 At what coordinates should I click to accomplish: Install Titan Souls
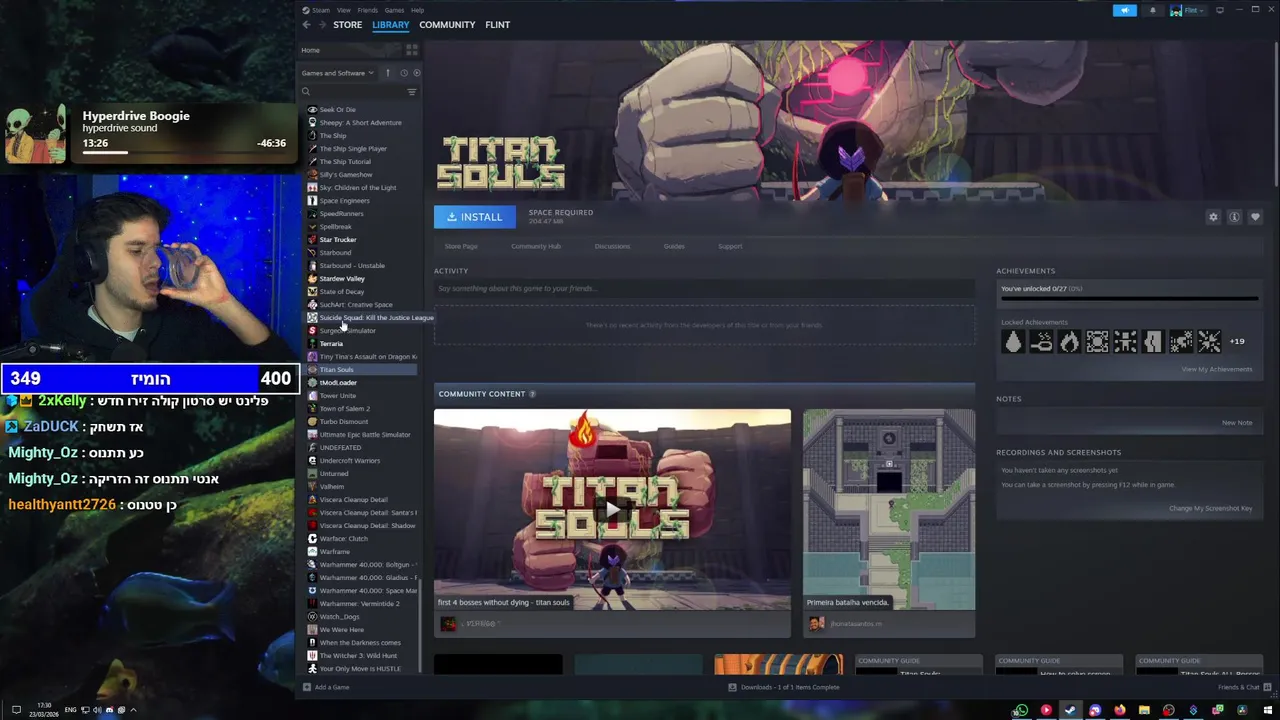pyautogui.click(x=475, y=217)
